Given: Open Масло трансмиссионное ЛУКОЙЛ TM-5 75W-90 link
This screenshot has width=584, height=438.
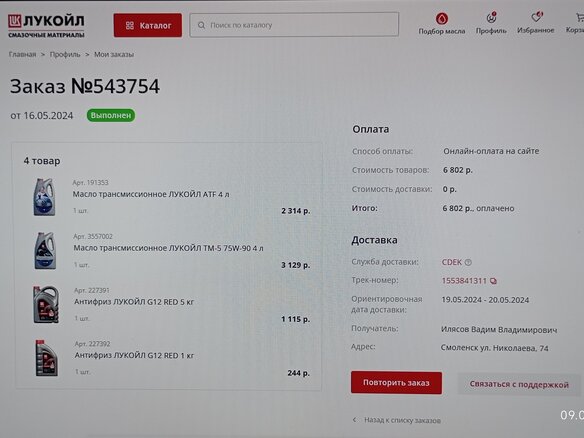Looking at the screenshot, I should (168, 248).
